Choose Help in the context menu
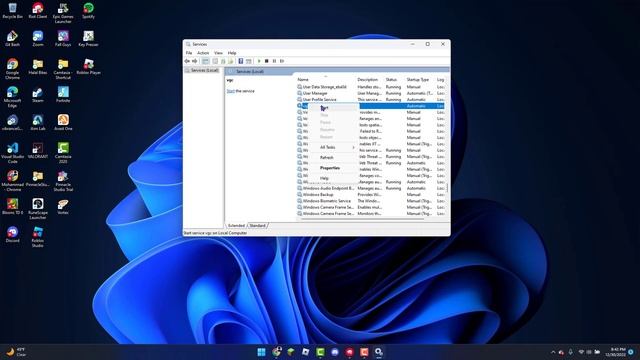Image resolution: width=640 pixels, height=360 pixels. click(x=334, y=178)
